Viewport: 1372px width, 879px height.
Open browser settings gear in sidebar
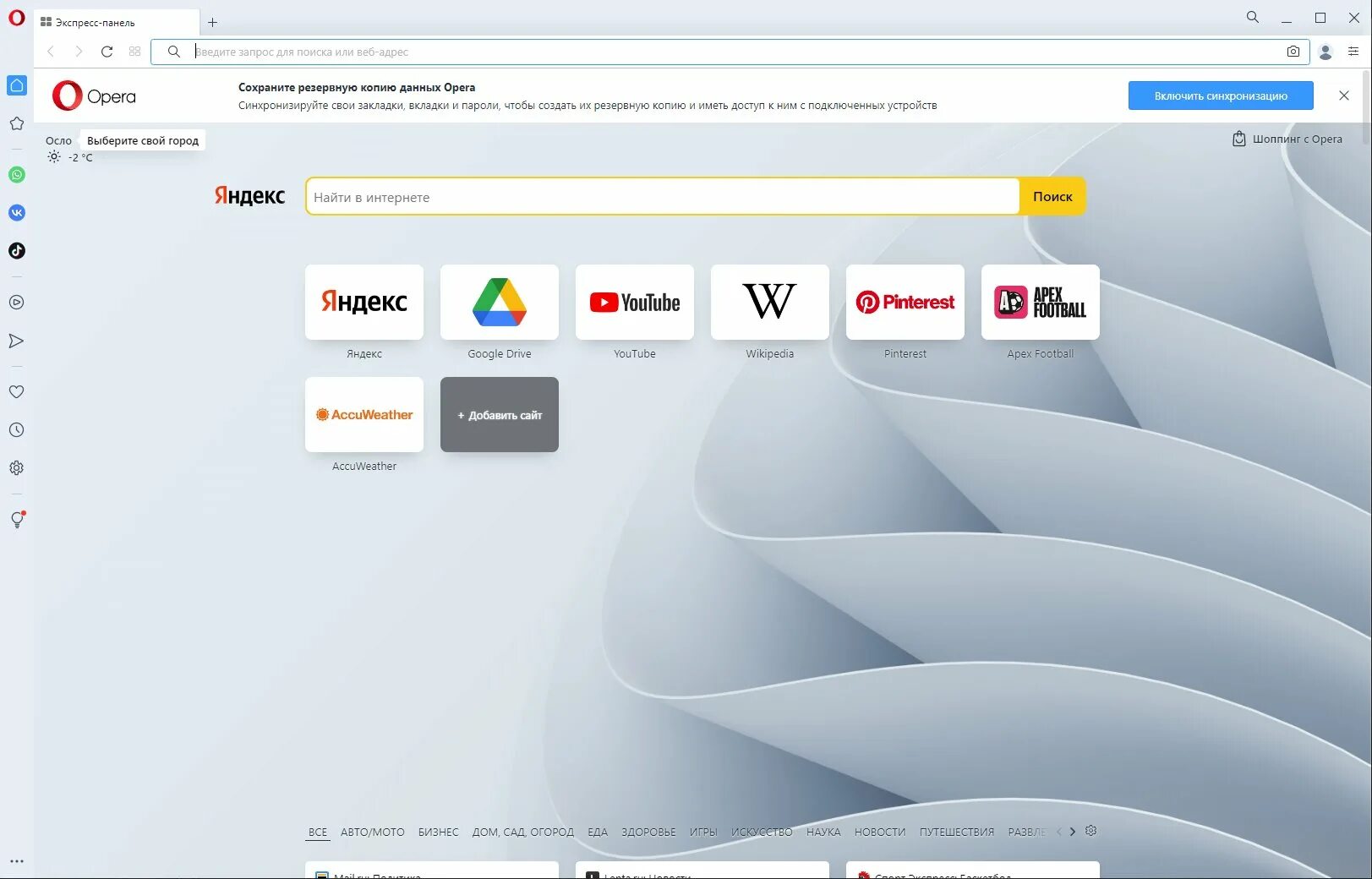pyautogui.click(x=17, y=468)
